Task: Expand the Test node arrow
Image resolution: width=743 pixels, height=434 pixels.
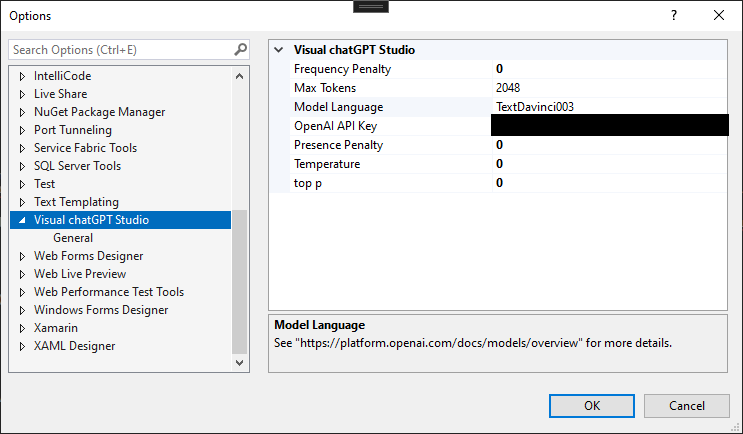Action: (x=22, y=184)
